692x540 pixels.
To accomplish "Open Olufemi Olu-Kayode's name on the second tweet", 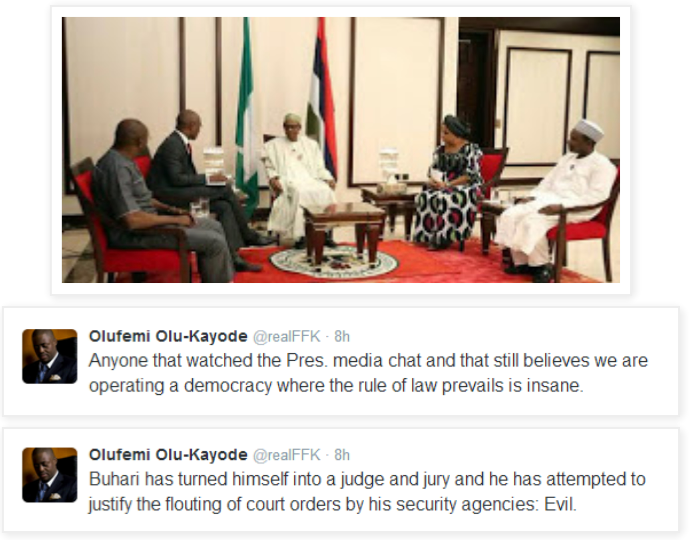I will click(168, 454).
